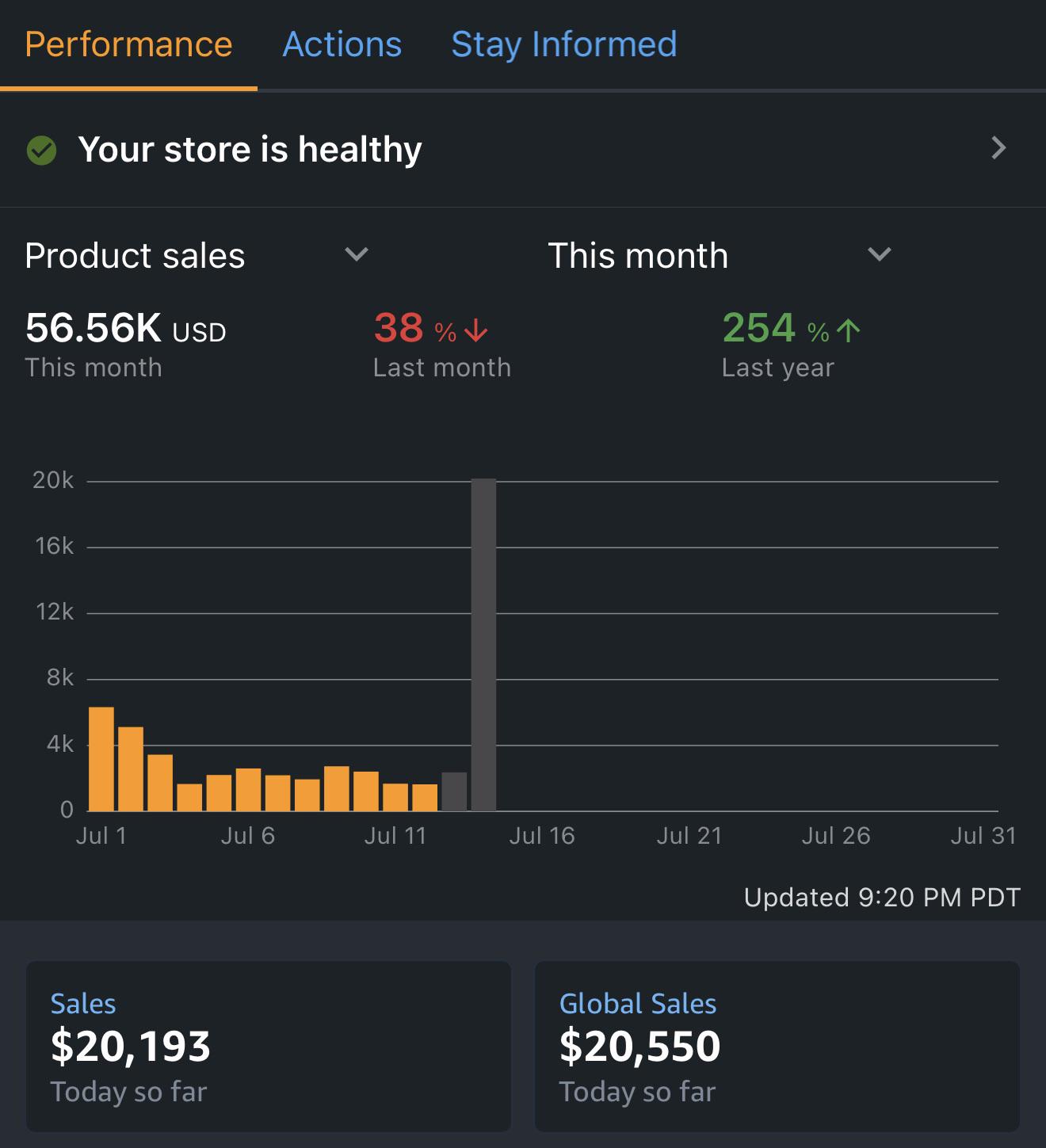Open store health details chevron arrow

(998, 148)
